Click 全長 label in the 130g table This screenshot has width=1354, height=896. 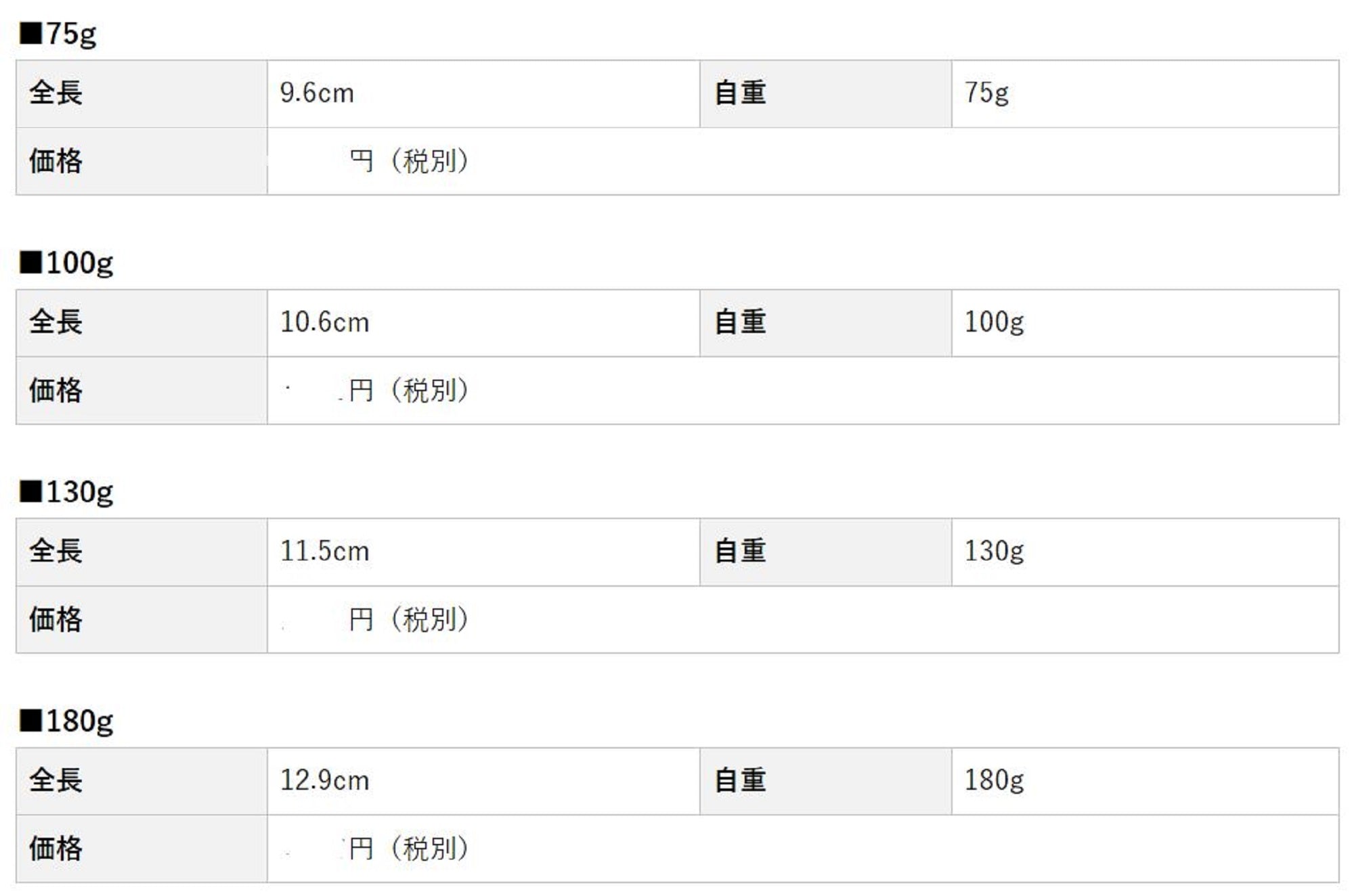[56, 552]
